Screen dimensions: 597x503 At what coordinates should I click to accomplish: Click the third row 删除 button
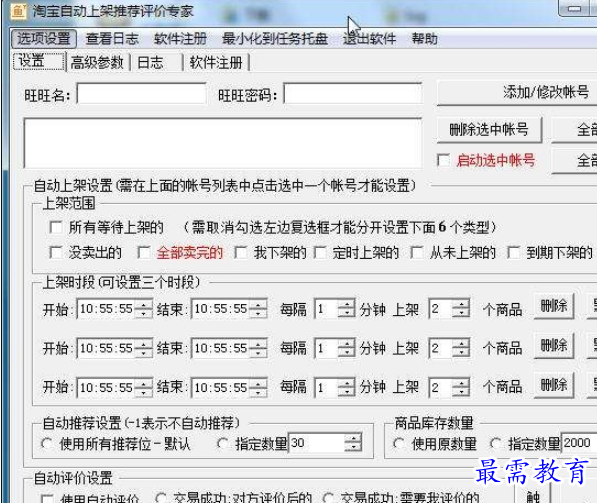[x=554, y=385]
